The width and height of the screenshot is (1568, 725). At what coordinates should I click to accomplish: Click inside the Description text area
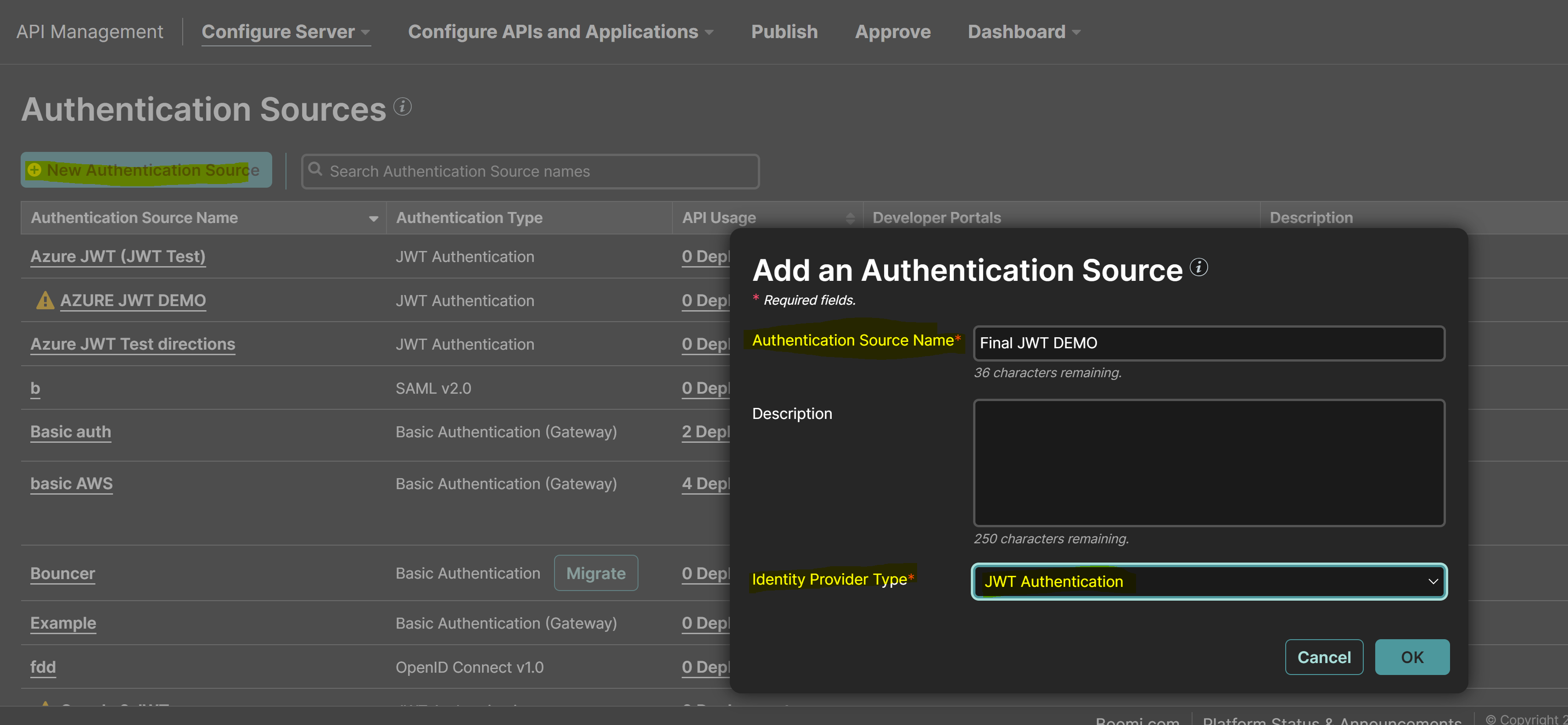point(1209,463)
